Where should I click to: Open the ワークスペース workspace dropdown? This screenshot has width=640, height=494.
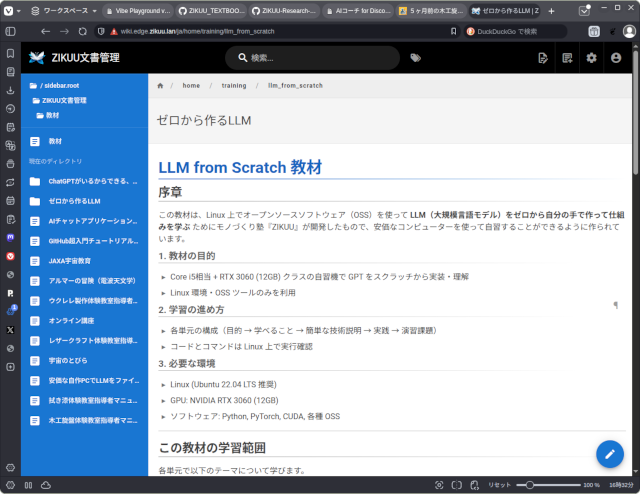coord(62,10)
